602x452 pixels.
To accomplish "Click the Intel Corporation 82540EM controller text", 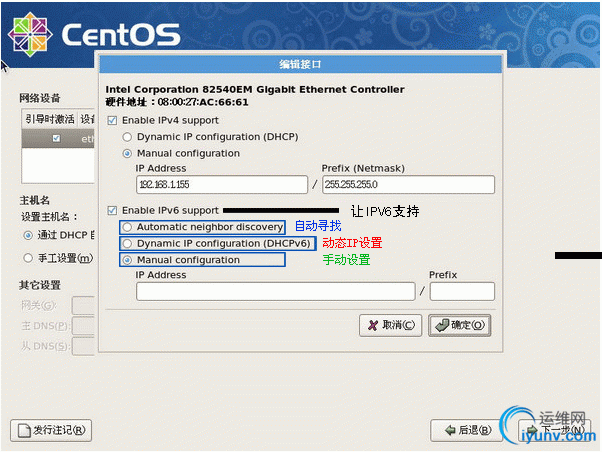I will coord(255,89).
